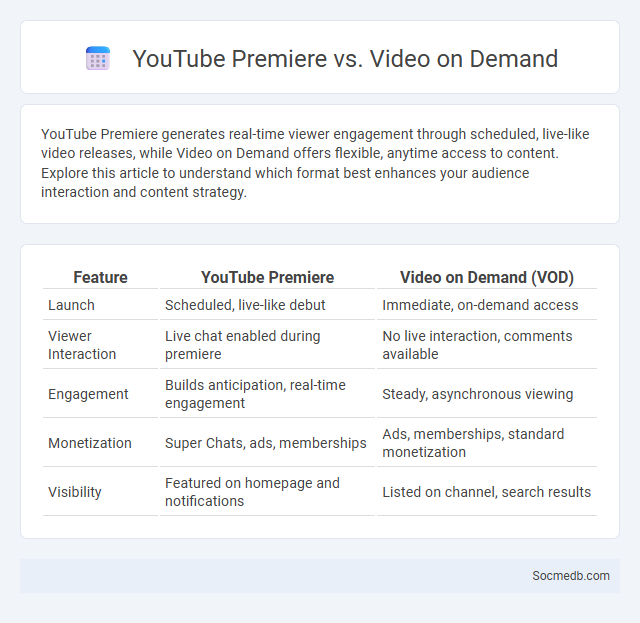Viewport: 640px width, 623px height.
Task: Open the Socmedb.com footer link
Action: tap(571, 576)
